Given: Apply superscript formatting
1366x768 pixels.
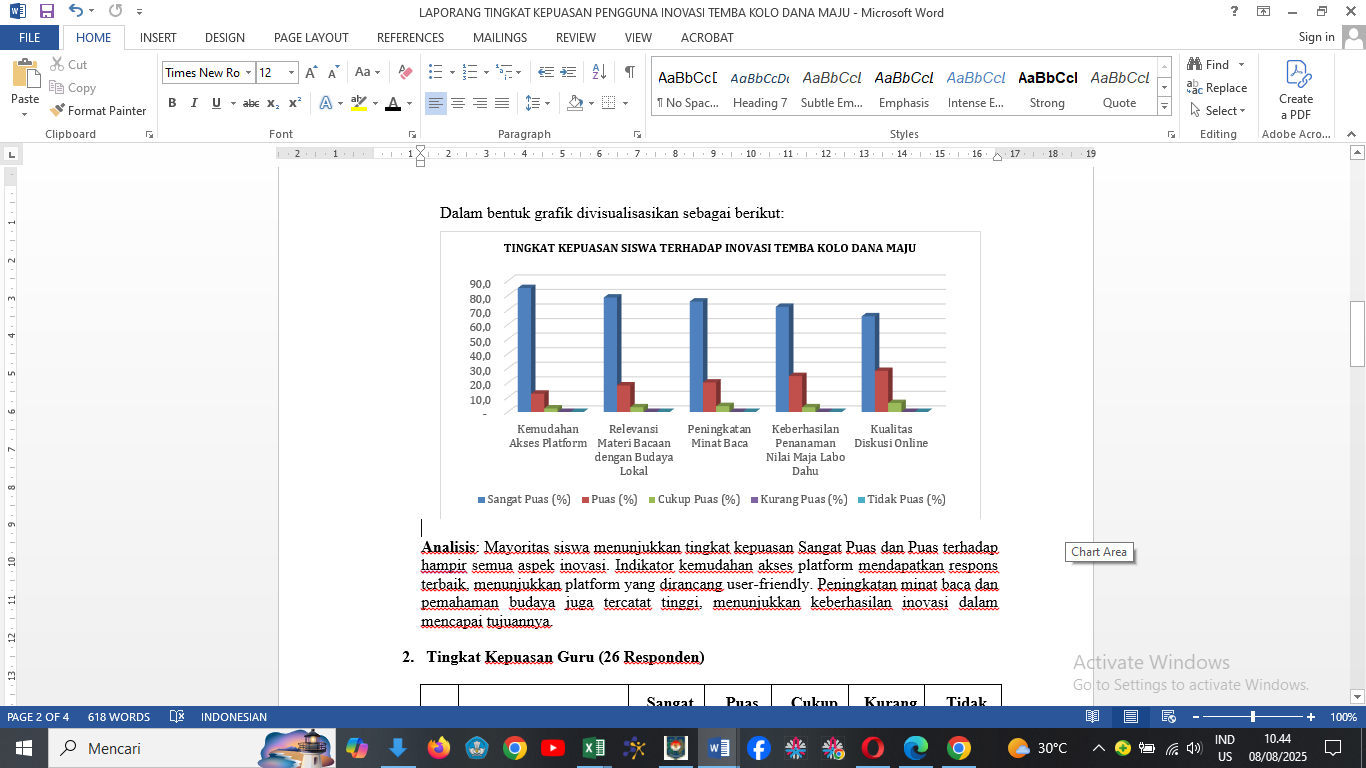Looking at the screenshot, I should (x=295, y=103).
